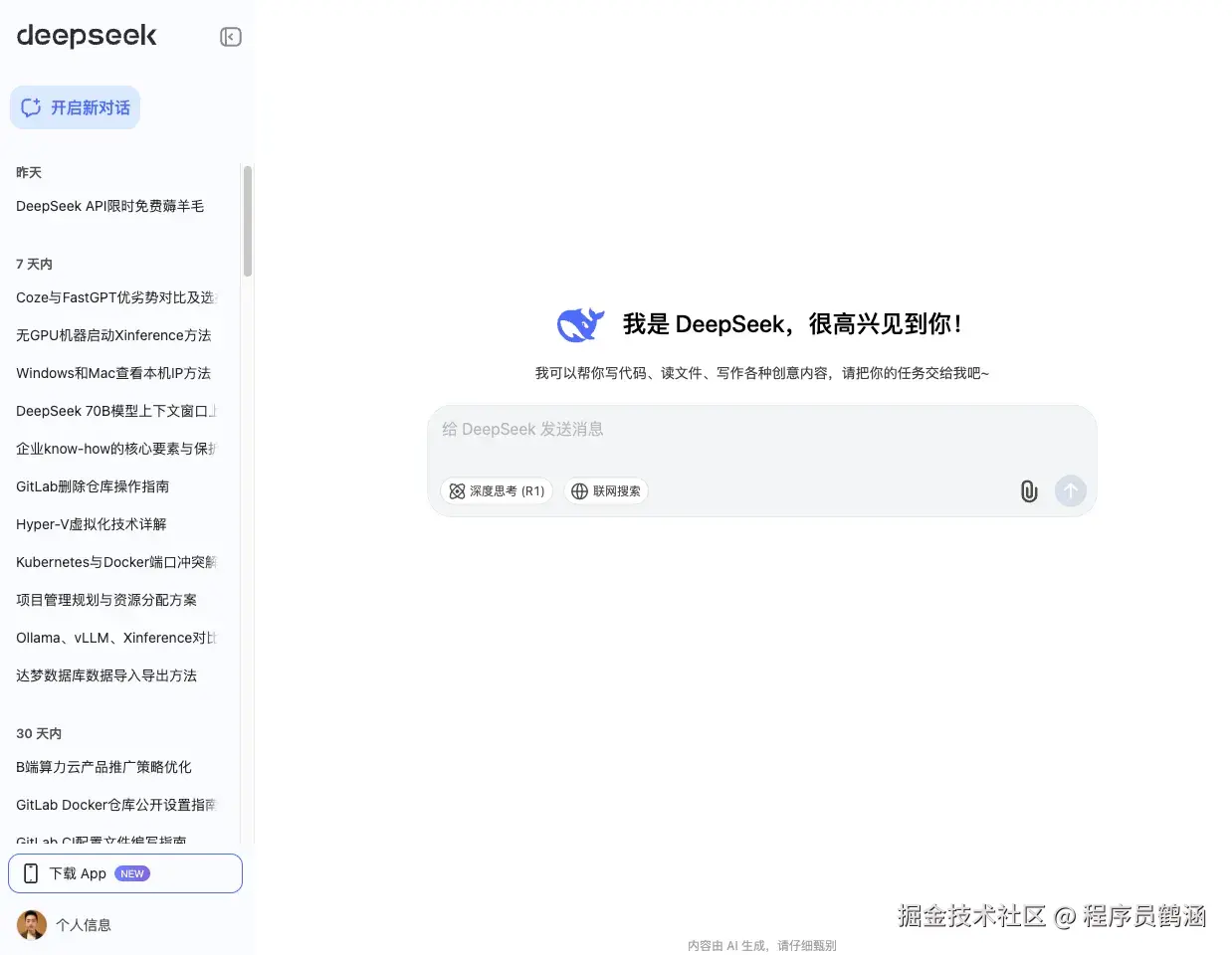Open chat 项目管理规划与资源分配方案

pos(106,600)
